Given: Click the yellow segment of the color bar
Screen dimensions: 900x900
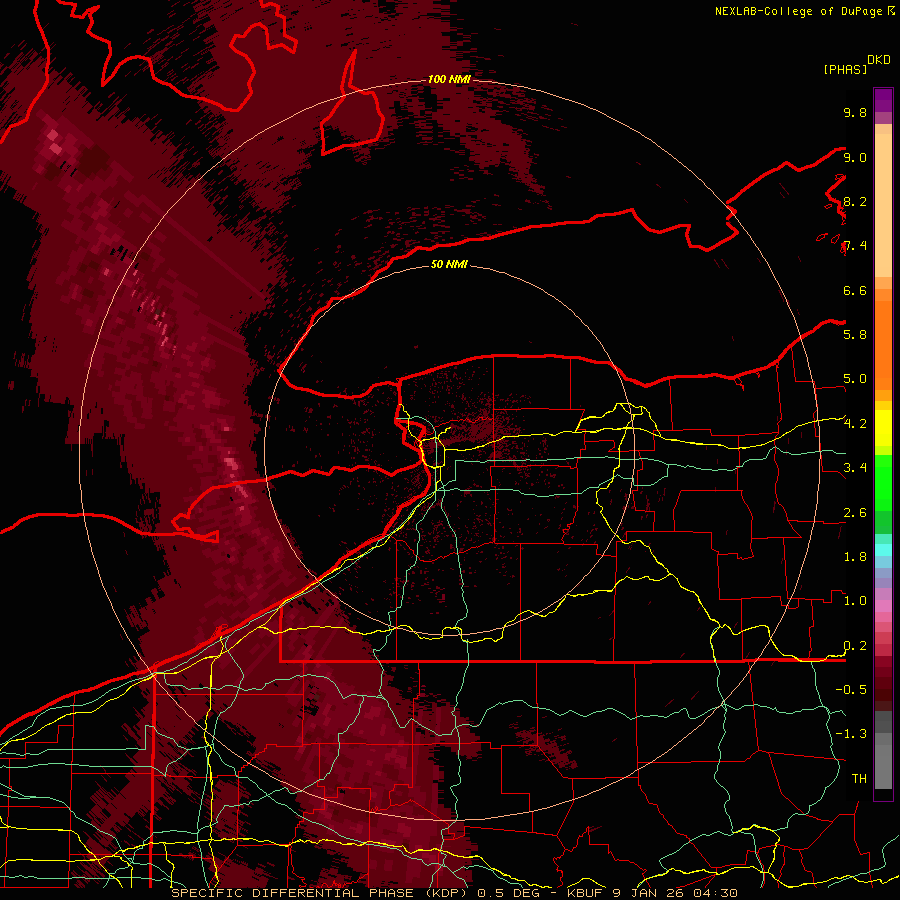Looking at the screenshot, I should [883, 428].
